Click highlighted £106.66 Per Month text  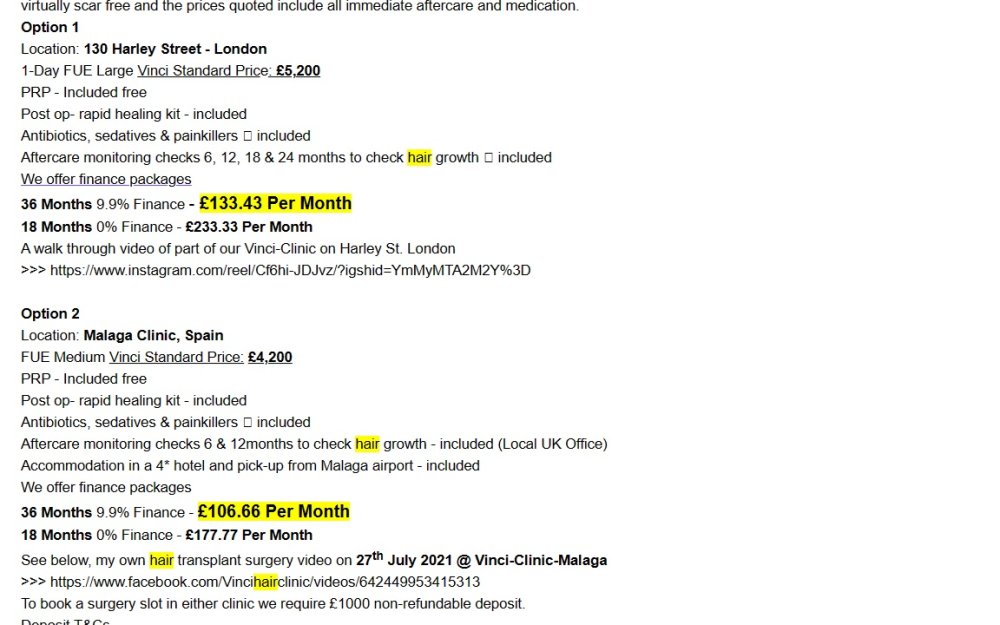click(x=273, y=511)
